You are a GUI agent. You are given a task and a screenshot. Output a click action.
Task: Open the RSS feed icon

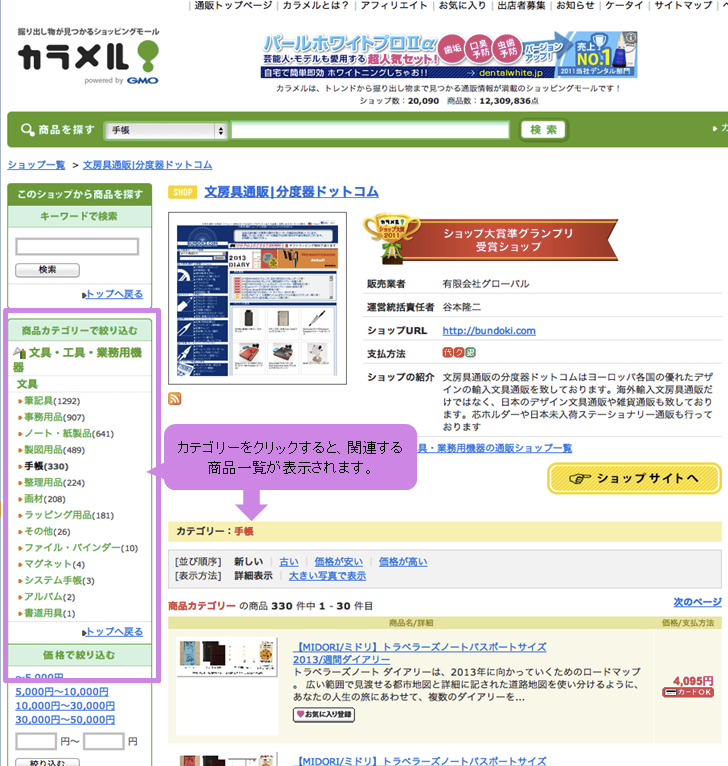(174, 399)
